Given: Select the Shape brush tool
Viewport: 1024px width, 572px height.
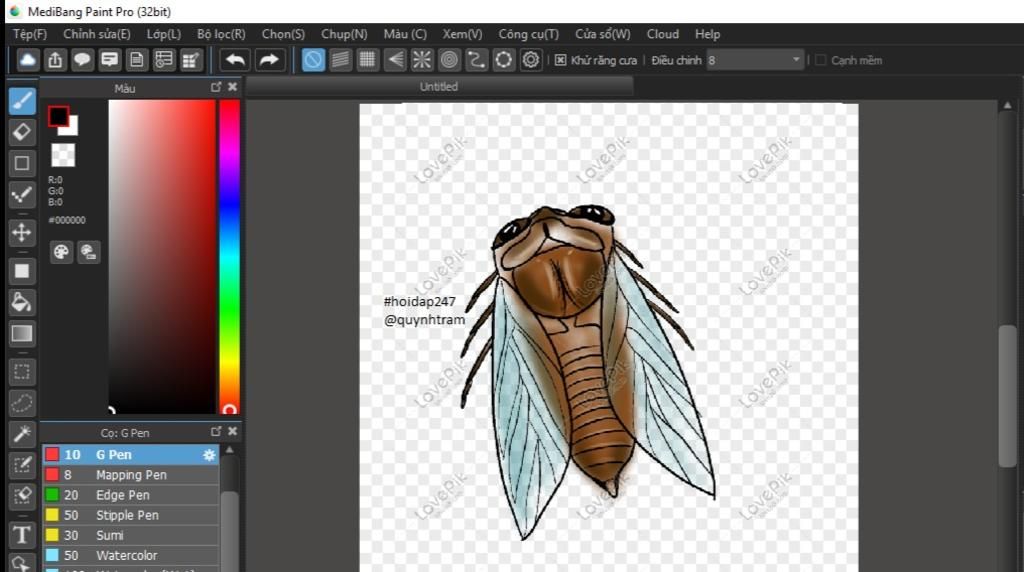Looking at the screenshot, I should [x=22, y=163].
